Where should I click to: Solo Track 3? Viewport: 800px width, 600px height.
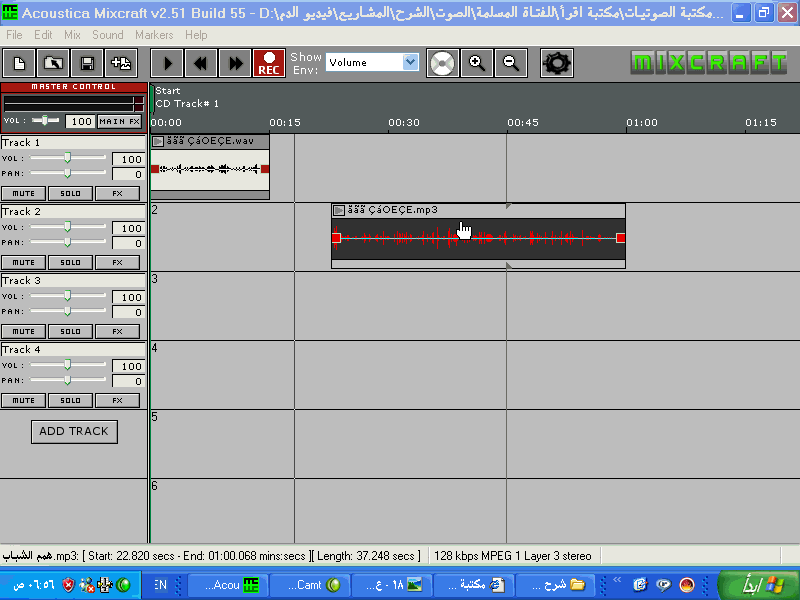coord(70,331)
